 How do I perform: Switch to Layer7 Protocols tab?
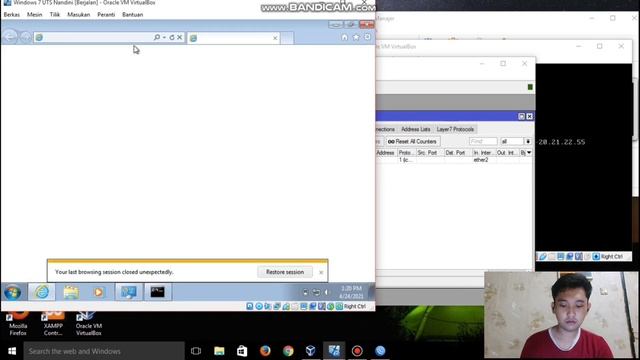pyautogui.click(x=455, y=129)
